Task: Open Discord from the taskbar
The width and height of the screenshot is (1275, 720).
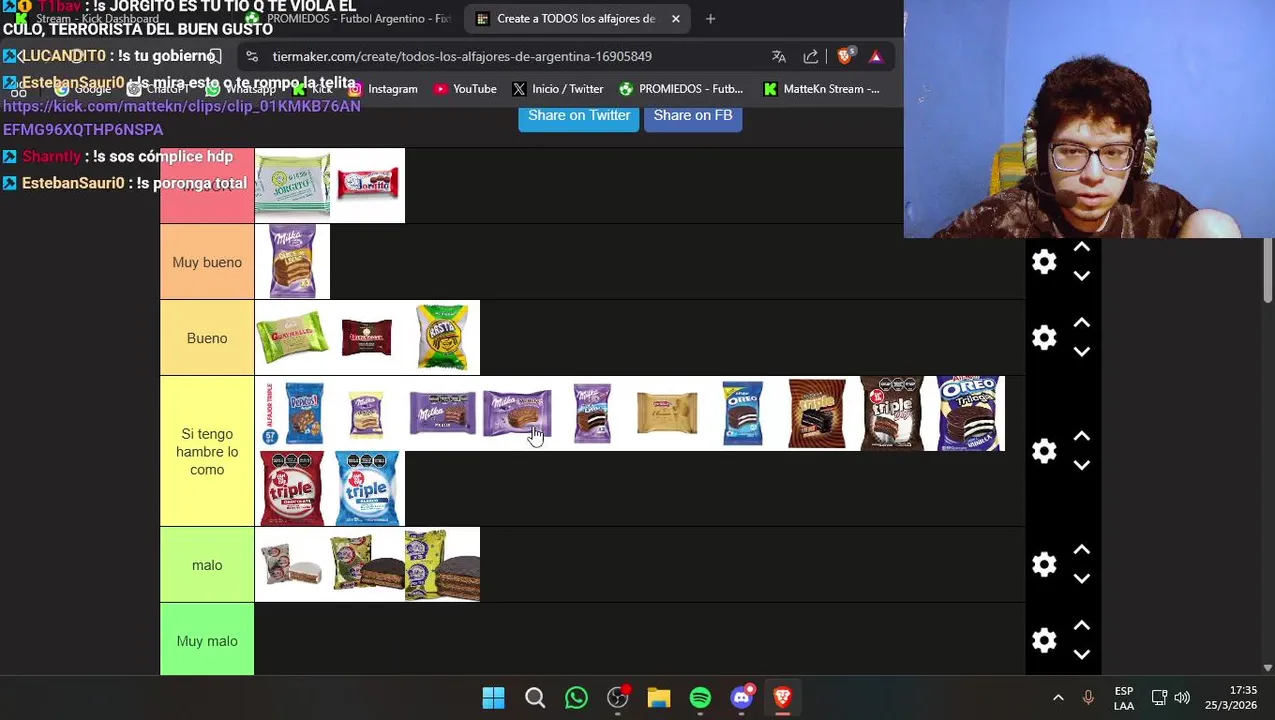Action: [742, 698]
